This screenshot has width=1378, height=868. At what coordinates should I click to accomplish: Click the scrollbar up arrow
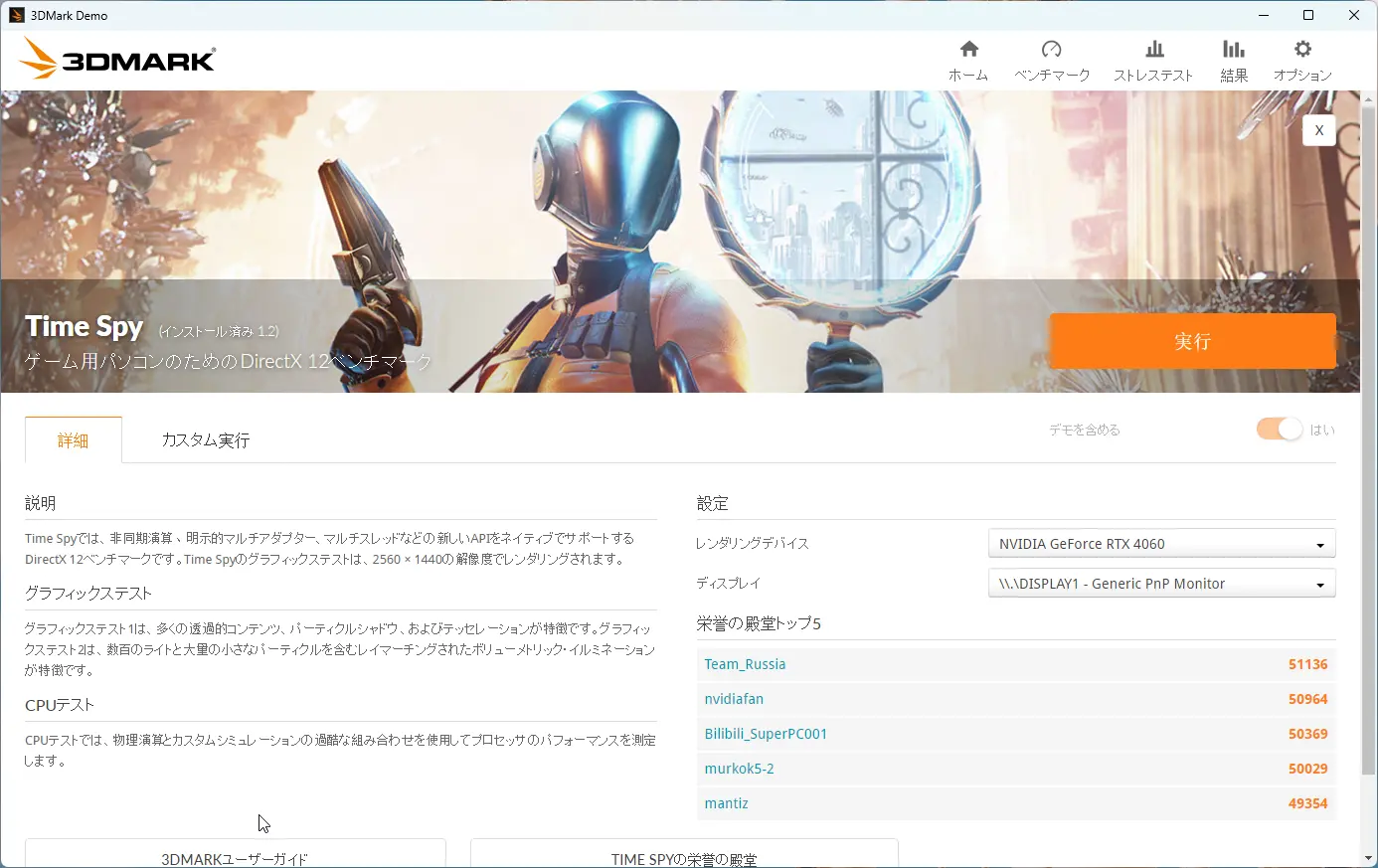pyautogui.click(x=1369, y=98)
